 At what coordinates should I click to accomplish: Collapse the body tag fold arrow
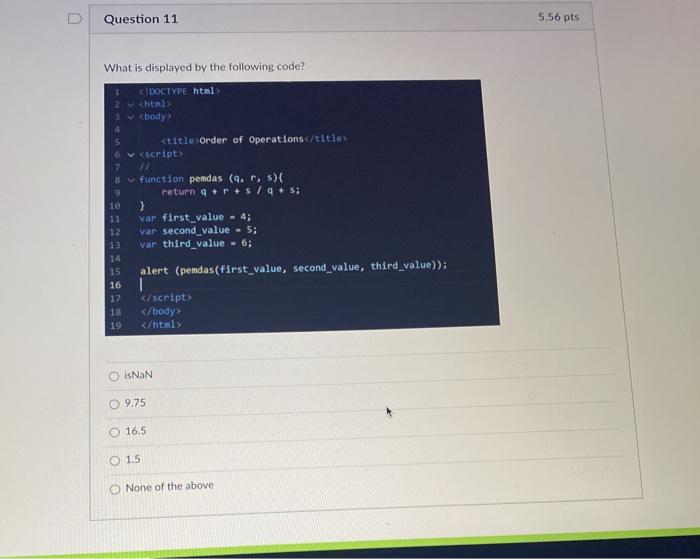coord(130,117)
